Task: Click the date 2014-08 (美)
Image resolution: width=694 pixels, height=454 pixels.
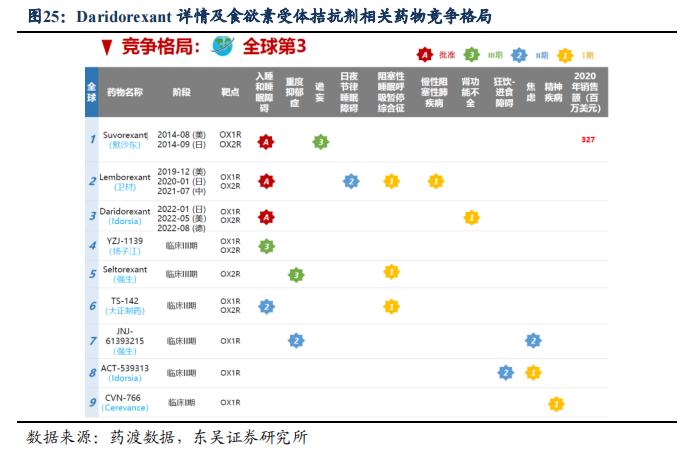Action: pyautogui.click(x=181, y=135)
